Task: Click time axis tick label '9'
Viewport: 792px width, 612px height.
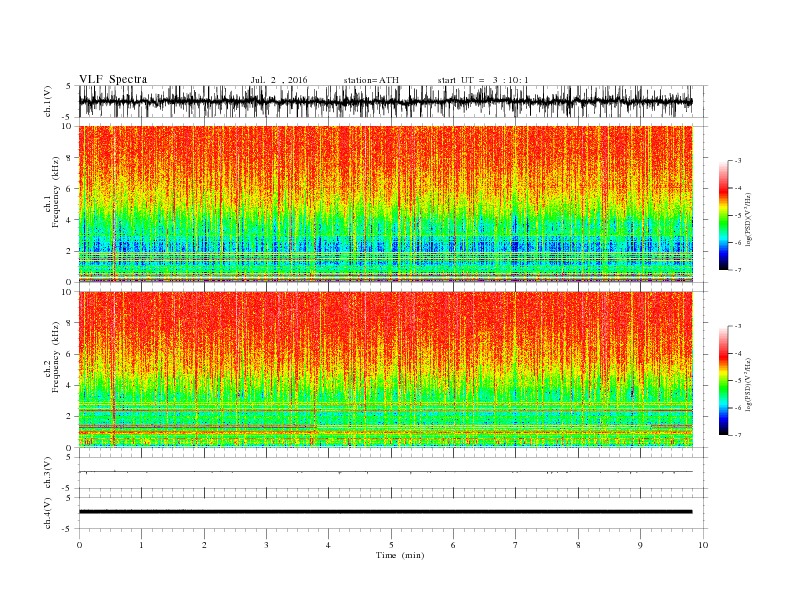Action: 640,545
